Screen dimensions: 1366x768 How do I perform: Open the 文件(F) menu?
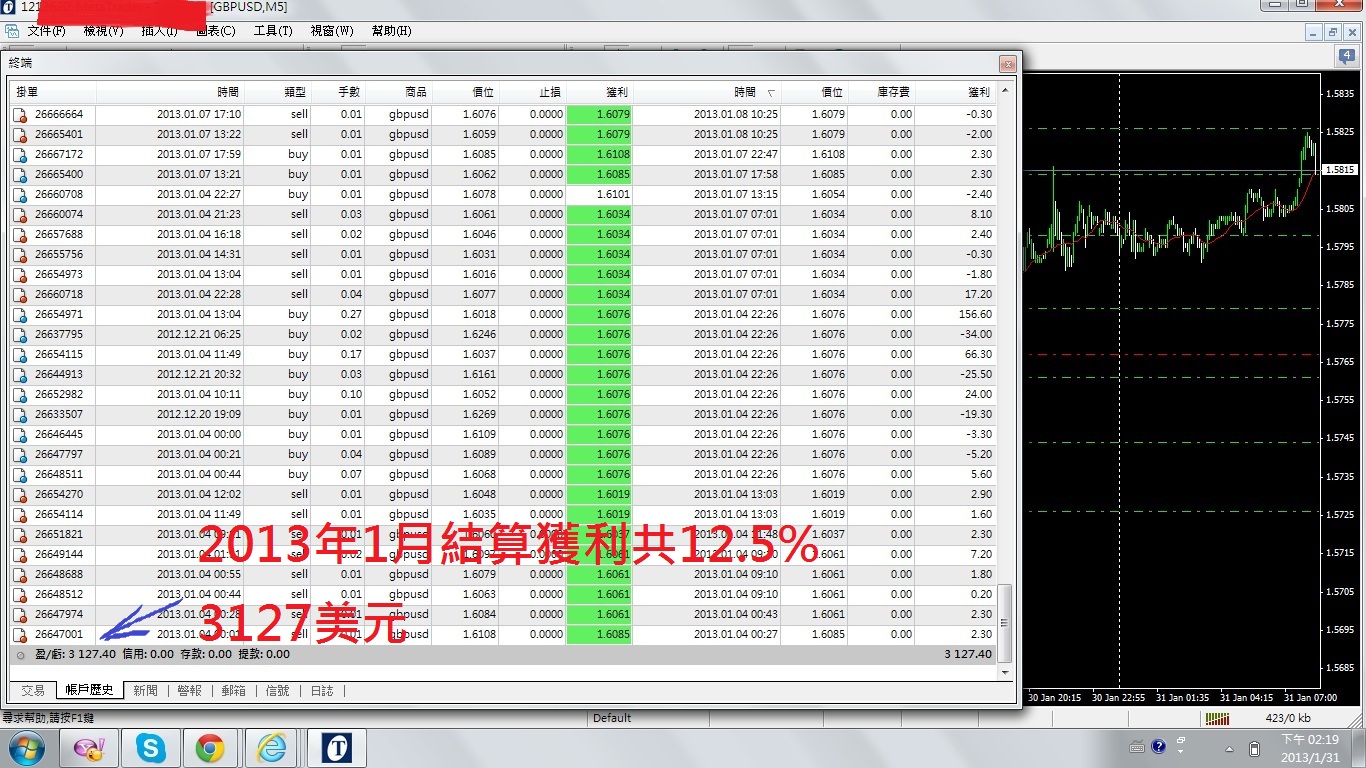click(46, 31)
